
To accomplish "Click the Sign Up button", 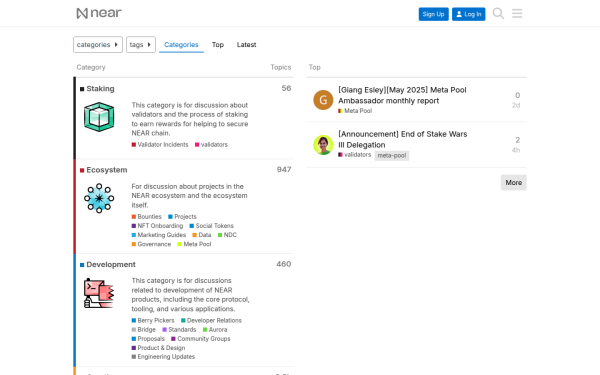I will pos(434,14).
